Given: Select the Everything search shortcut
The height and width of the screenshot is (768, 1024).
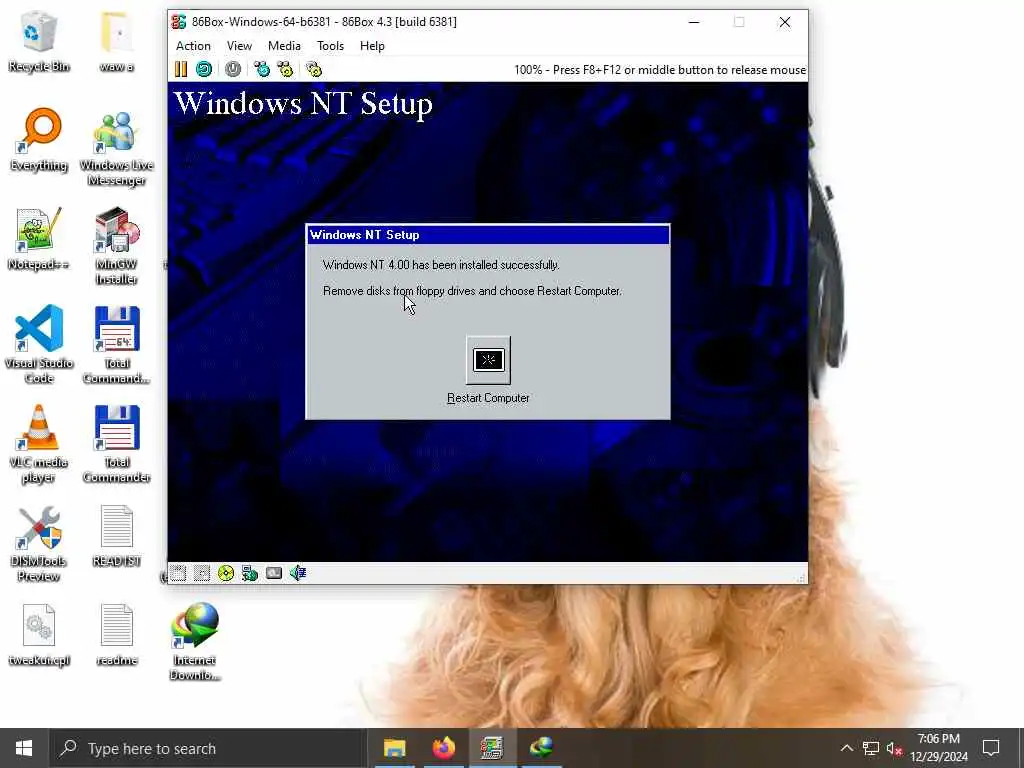Looking at the screenshot, I should 39,140.
